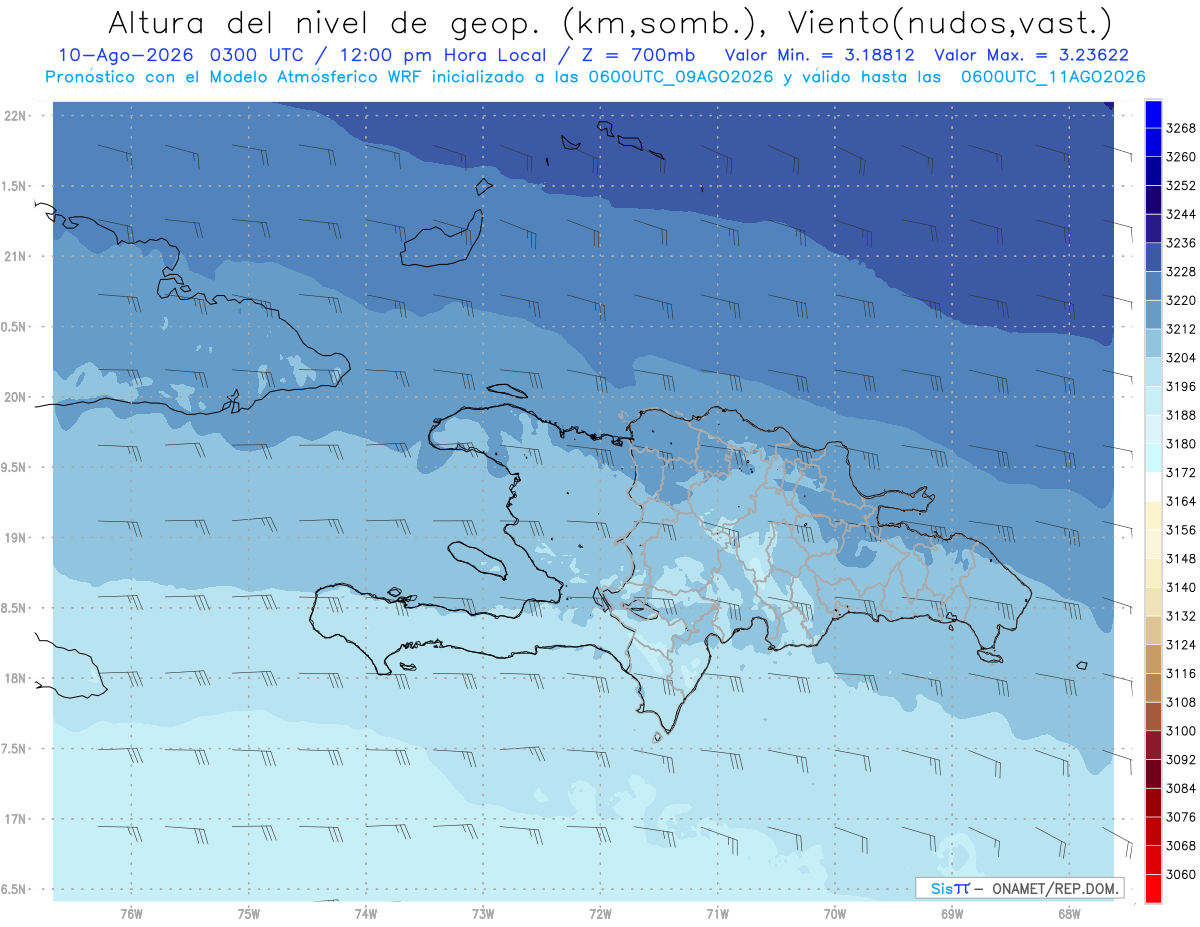
Task: Click the bright blue swatch above 3268
Action: 1153,113
